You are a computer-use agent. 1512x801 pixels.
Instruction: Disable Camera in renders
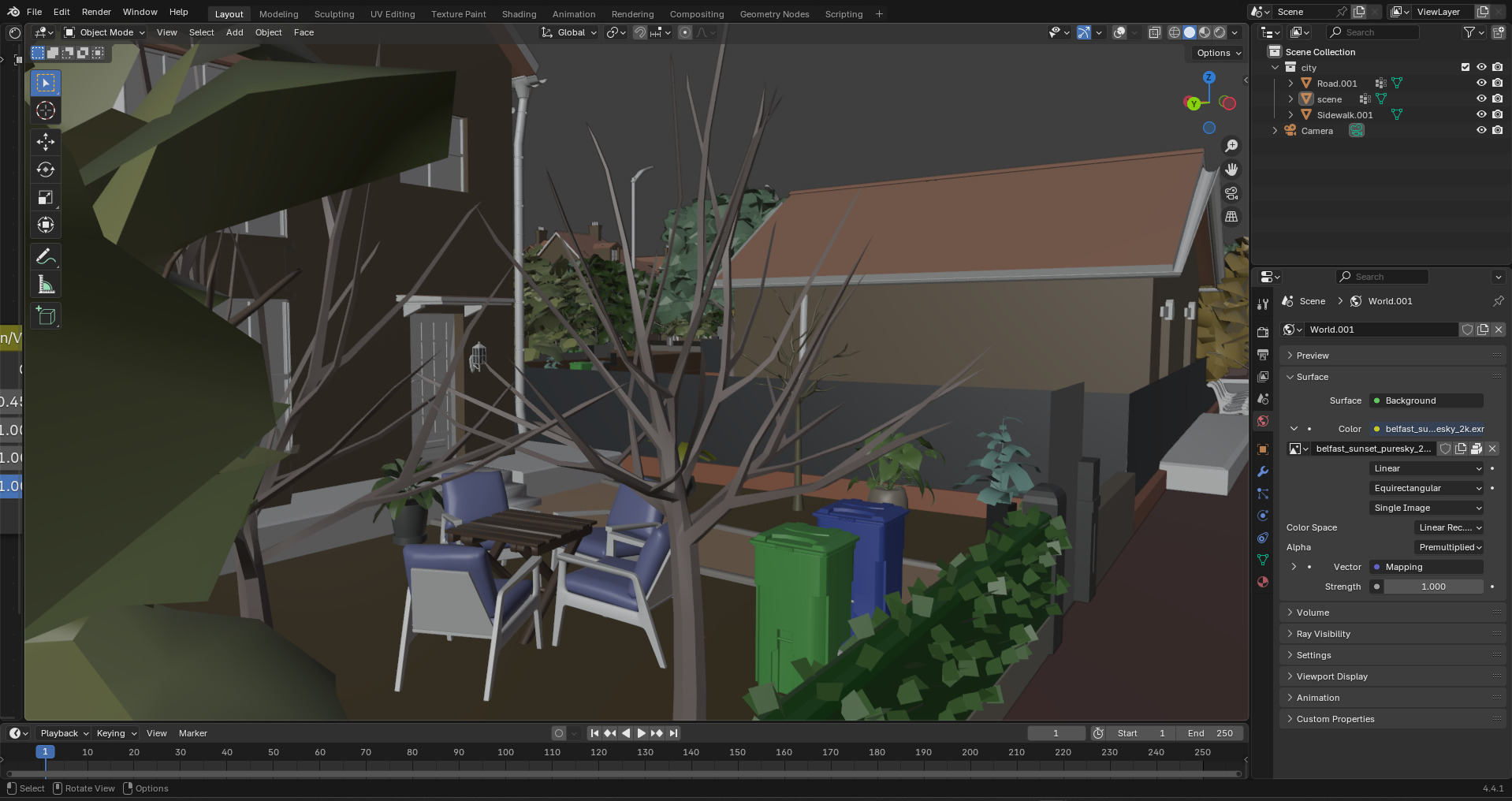1497,131
